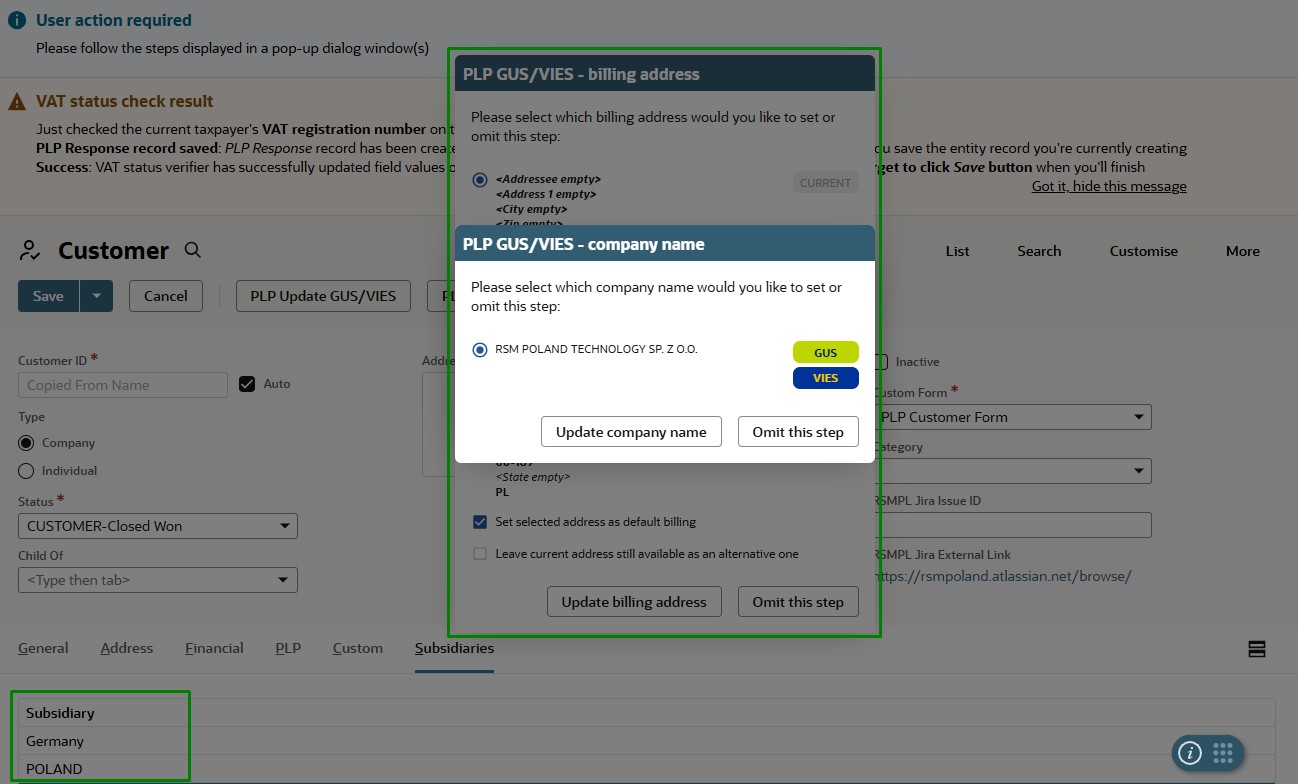Open the Address tab
Image resolution: width=1298 pixels, height=784 pixels.
126,648
